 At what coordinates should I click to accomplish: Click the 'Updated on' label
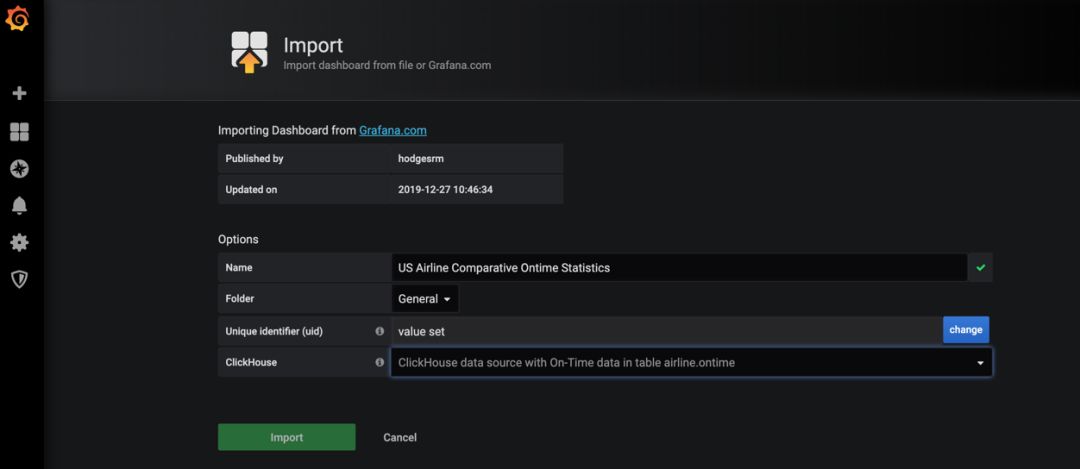coord(251,189)
